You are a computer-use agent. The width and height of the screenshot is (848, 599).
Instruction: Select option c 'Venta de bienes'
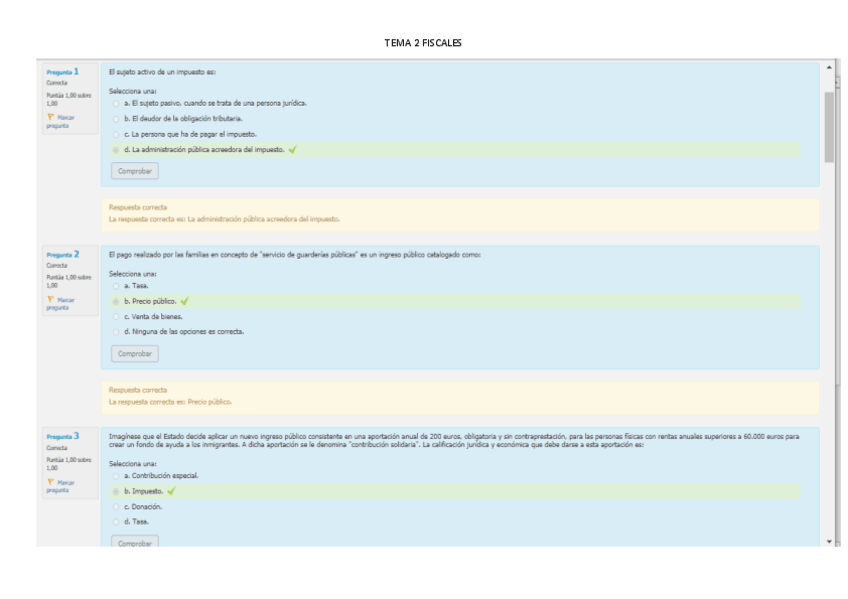click(x=116, y=317)
